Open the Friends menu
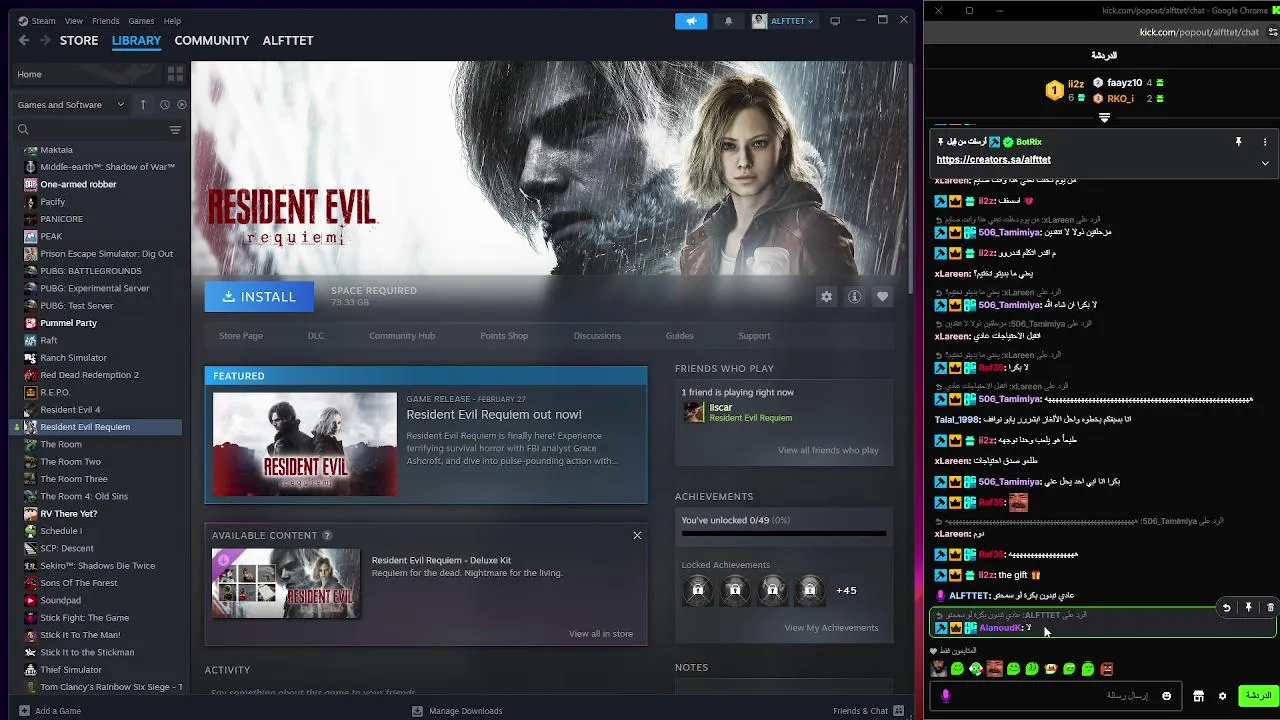The width and height of the screenshot is (1280, 720). coord(105,21)
